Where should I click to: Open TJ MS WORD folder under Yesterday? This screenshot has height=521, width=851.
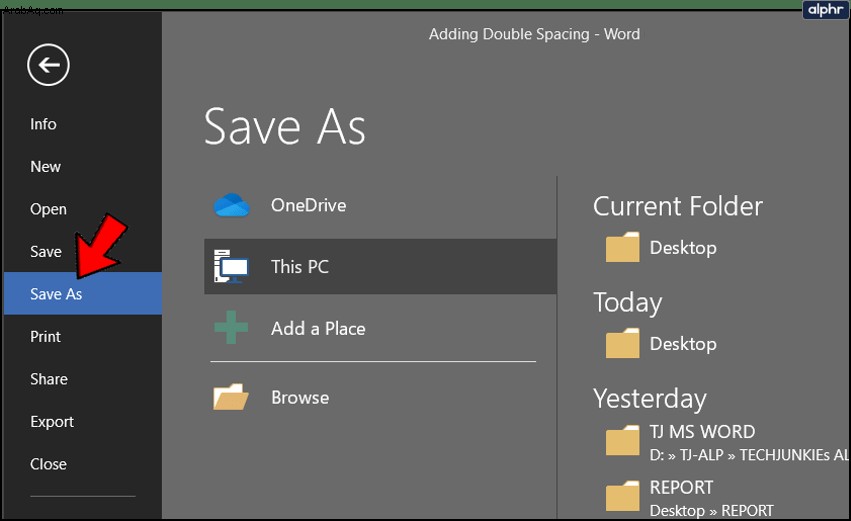(702, 431)
